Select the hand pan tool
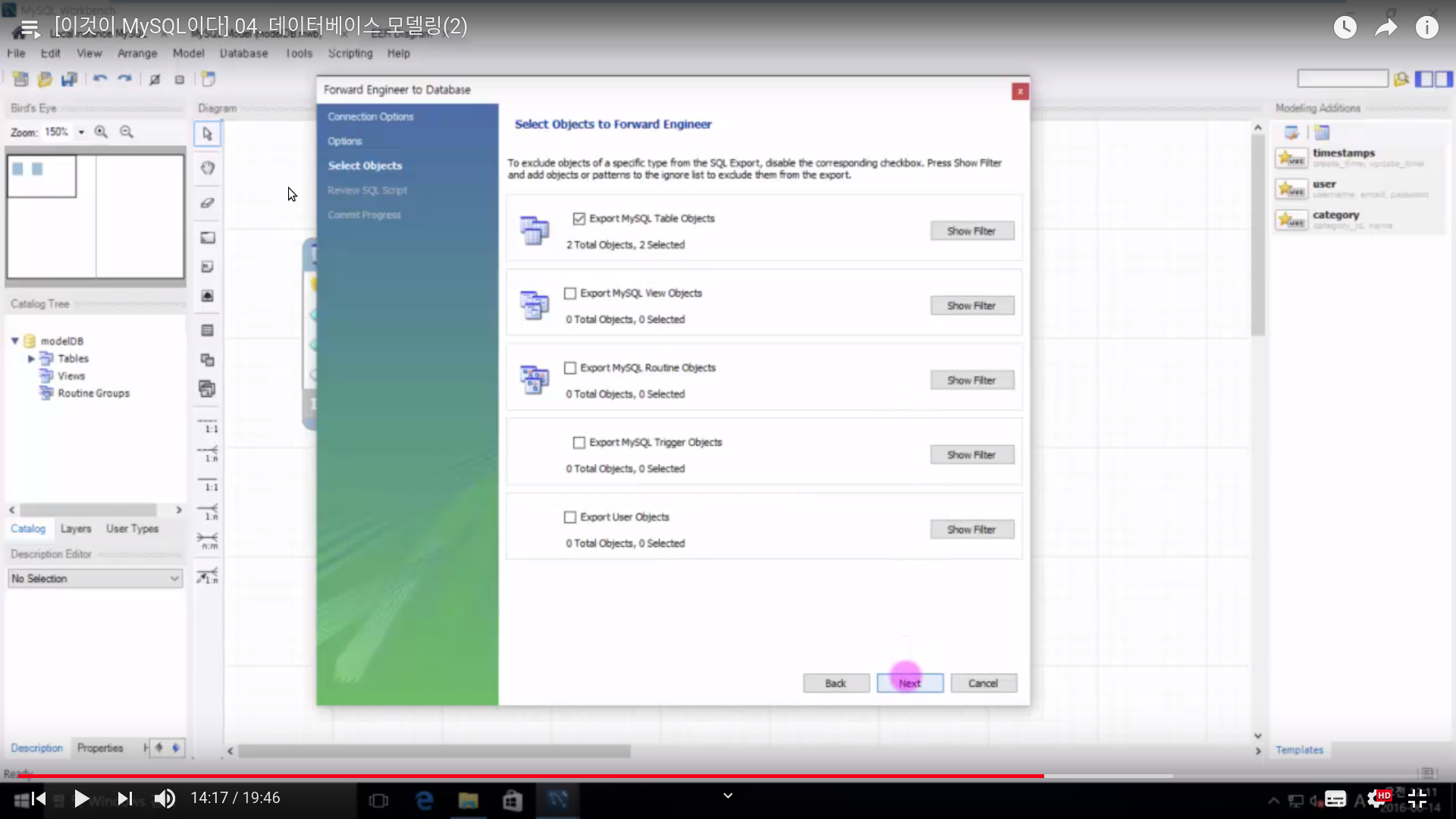The width and height of the screenshot is (1456, 819). pos(207,168)
